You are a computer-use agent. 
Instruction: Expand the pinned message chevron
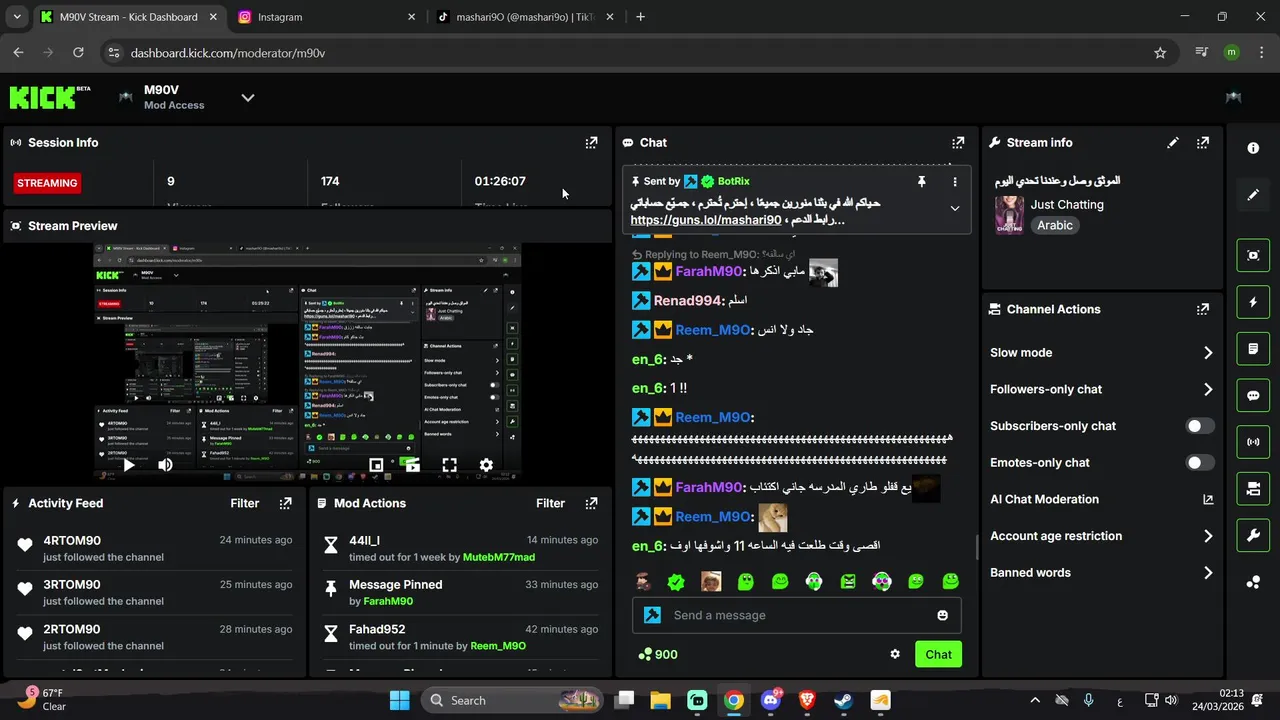click(955, 209)
